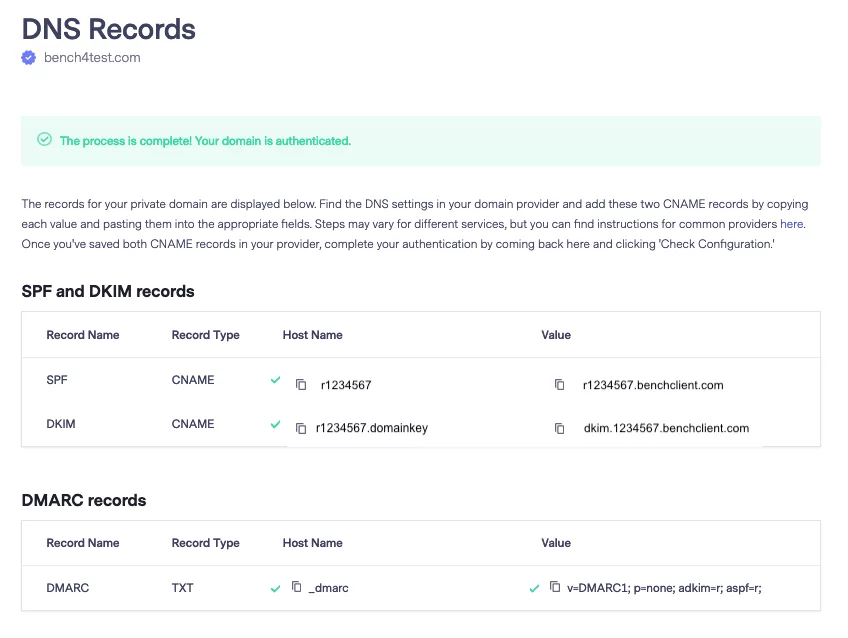Copy the SPF value r1234567.benchclient.com
The height and width of the screenshot is (638, 848).
click(x=560, y=385)
